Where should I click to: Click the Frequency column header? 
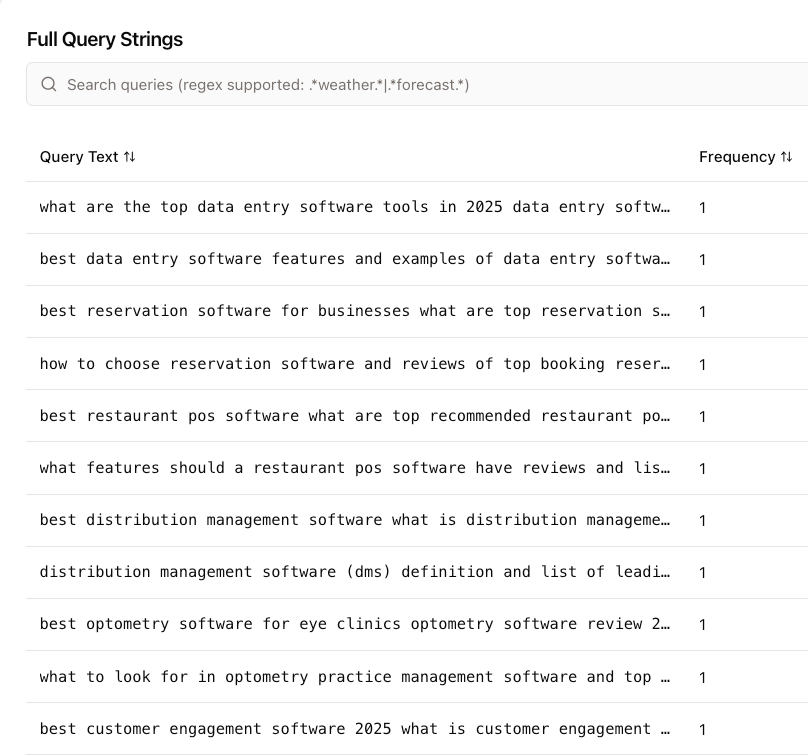737,157
